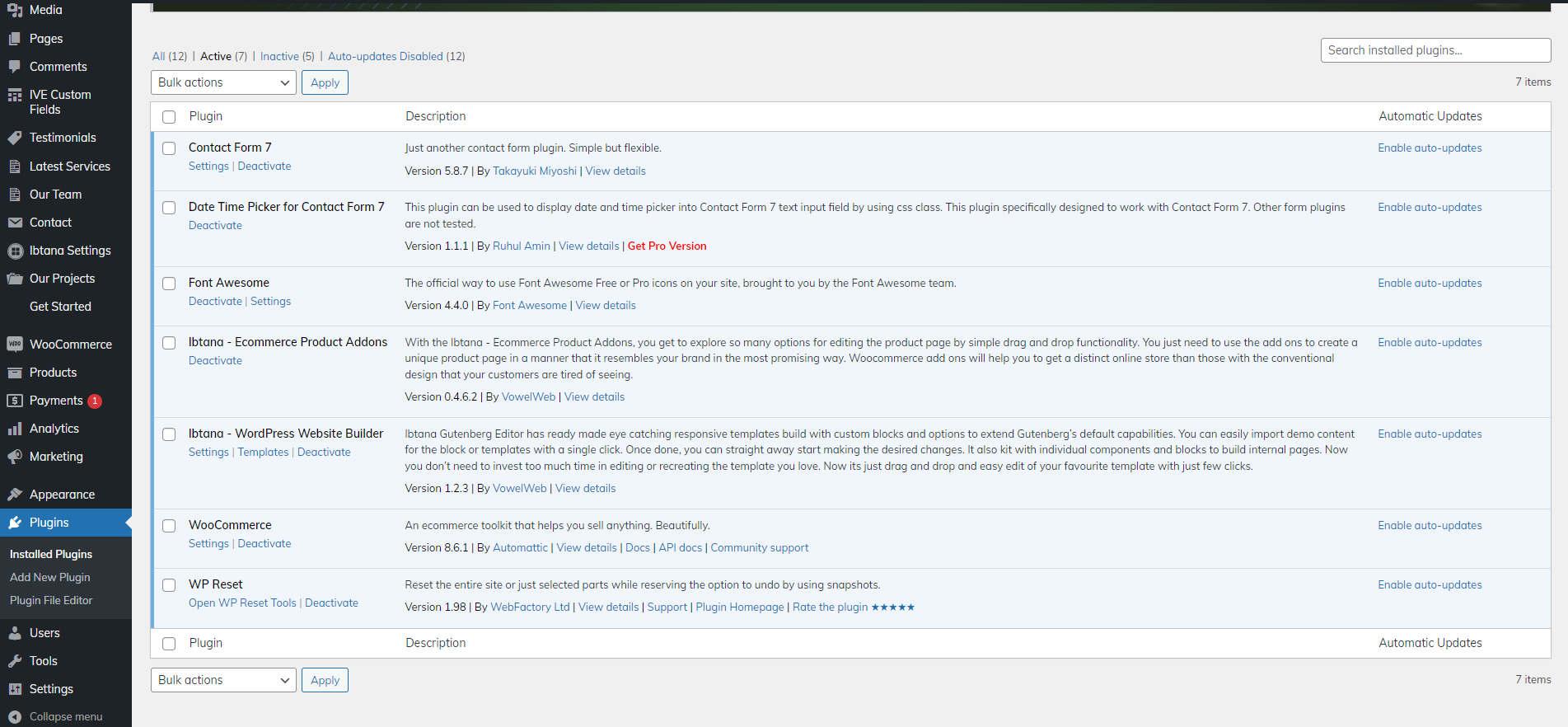Viewport: 1568px width, 727px height.
Task: Deactivate the Font Awesome plugin
Action: pyautogui.click(x=215, y=301)
